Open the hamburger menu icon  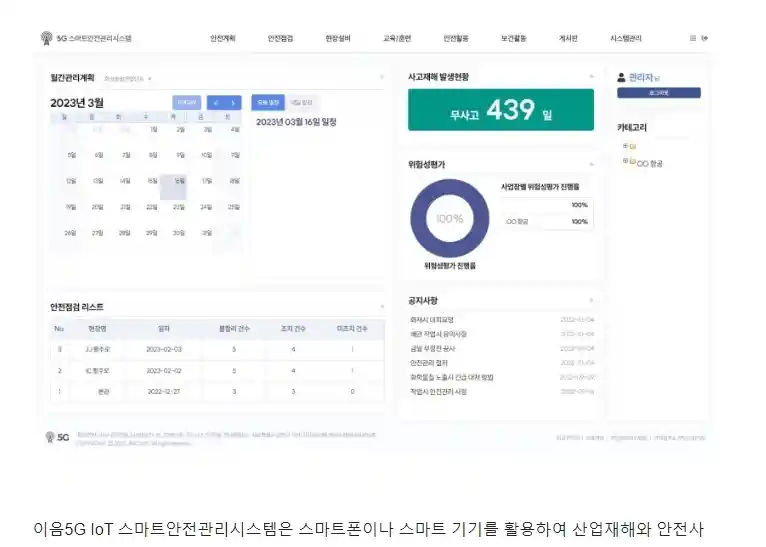click(x=693, y=38)
